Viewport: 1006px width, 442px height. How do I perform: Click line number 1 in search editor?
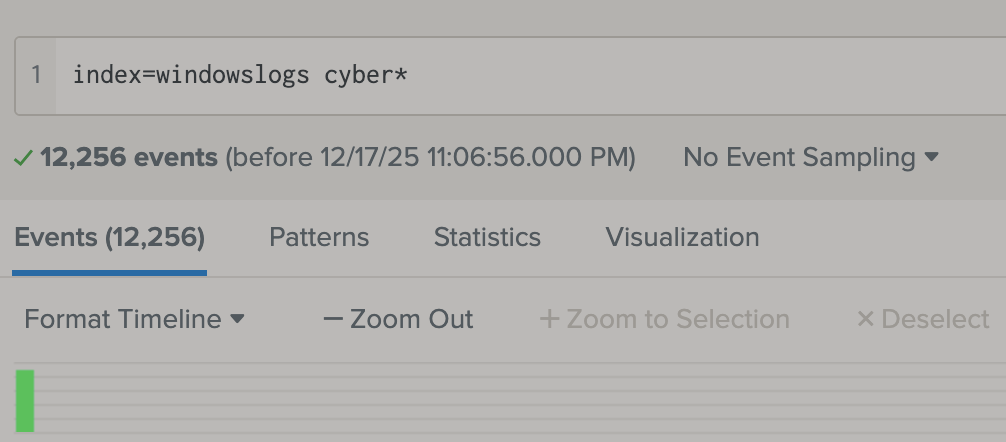point(36,75)
